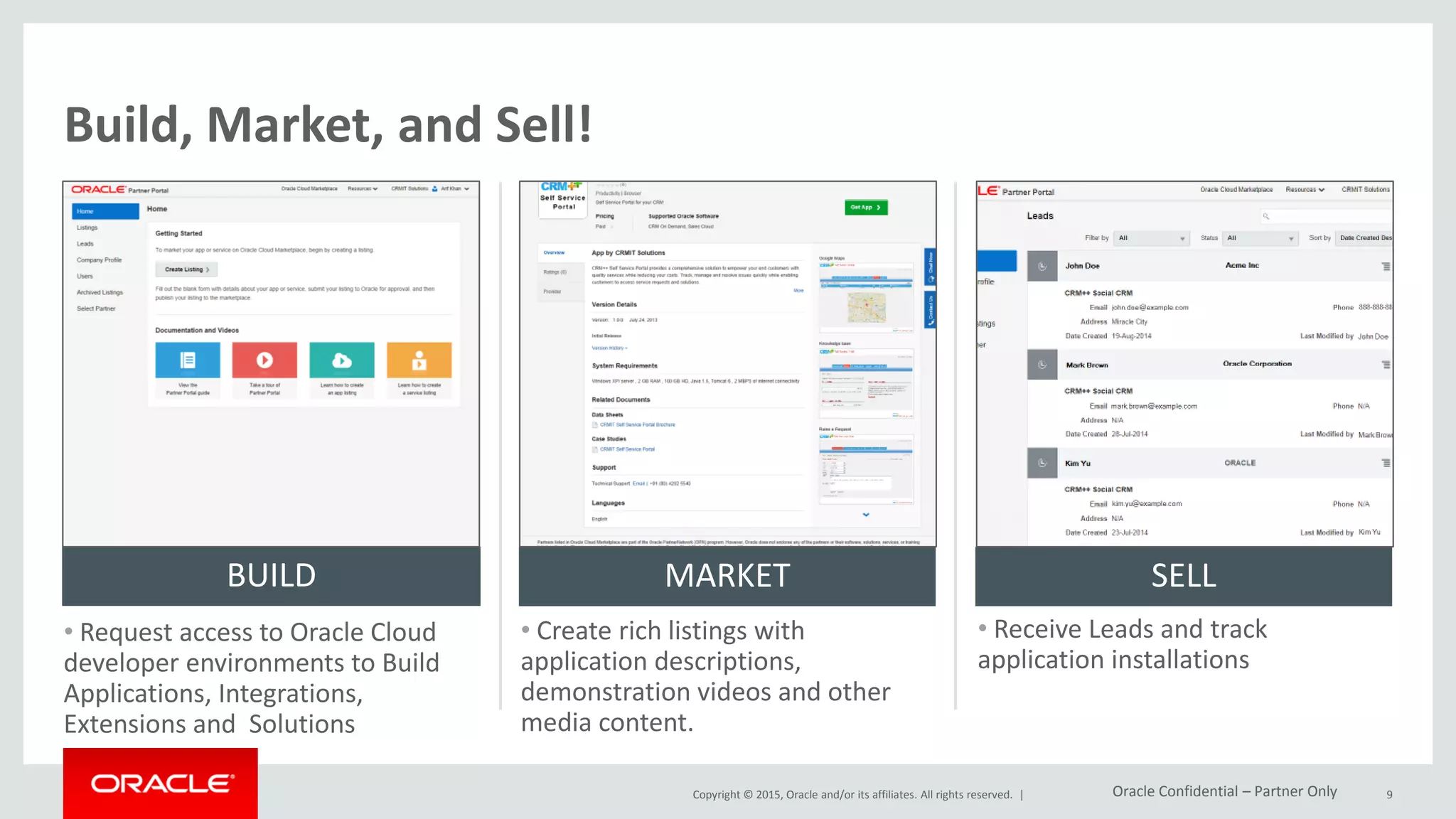Viewport: 1456px width, 819px height.
Task: Open CRMIT Self Service Portal case study link
Action: pyautogui.click(x=628, y=449)
